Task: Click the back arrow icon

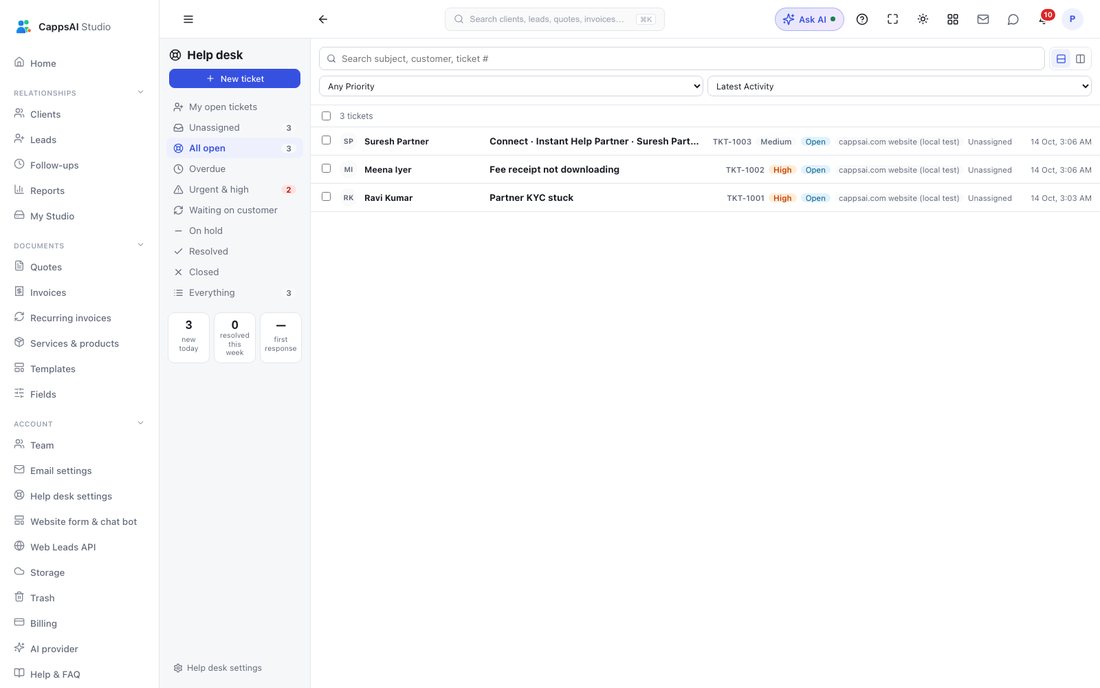Action: (x=323, y=19)
